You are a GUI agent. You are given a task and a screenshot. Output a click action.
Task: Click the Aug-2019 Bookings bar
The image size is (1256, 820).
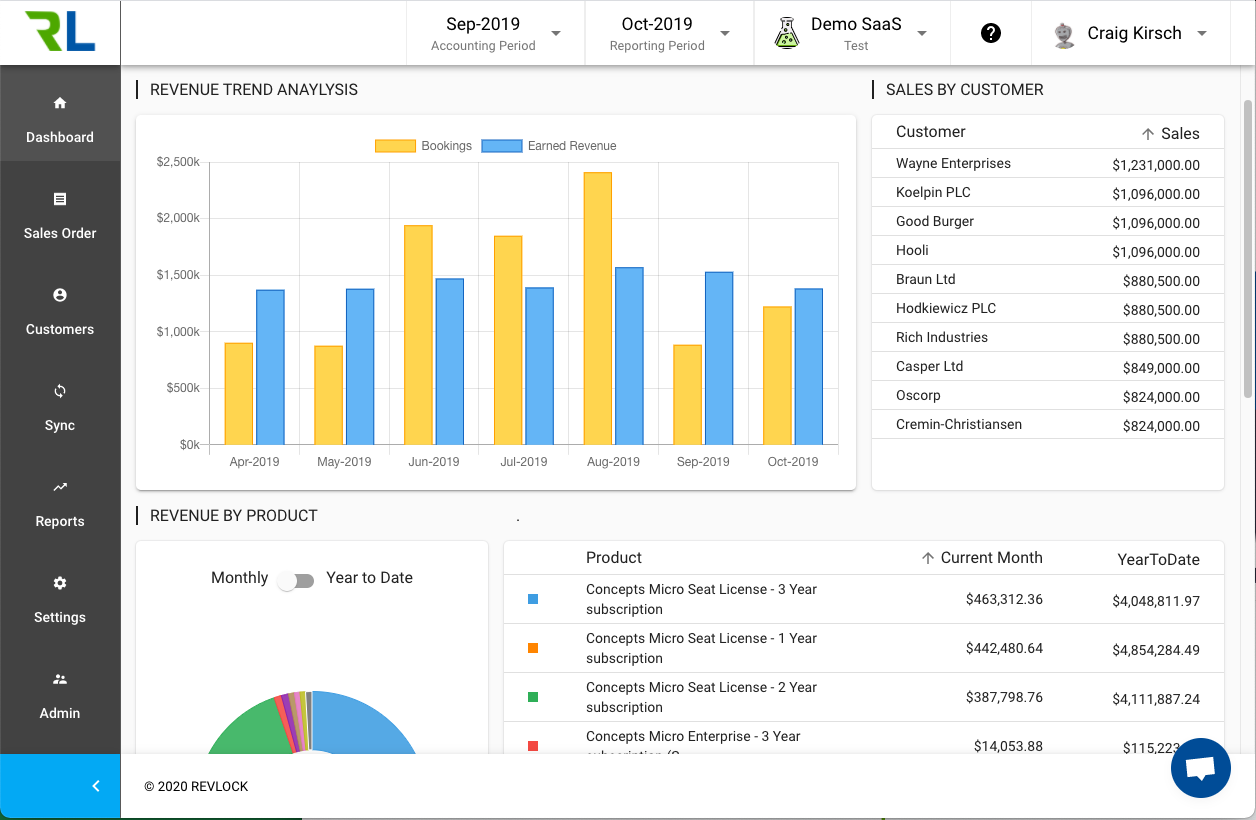(598, 308)
